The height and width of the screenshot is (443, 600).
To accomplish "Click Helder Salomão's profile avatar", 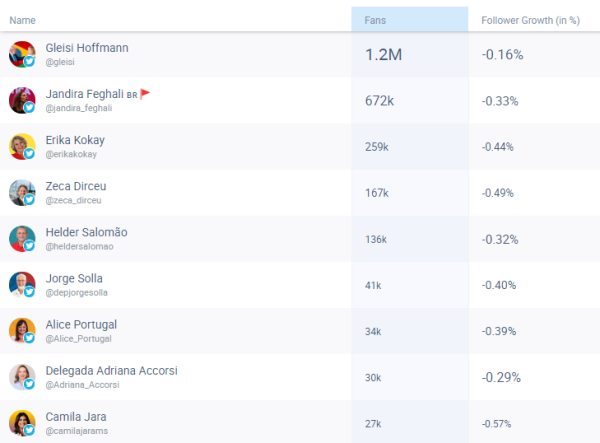I will [x=22, y=239].
